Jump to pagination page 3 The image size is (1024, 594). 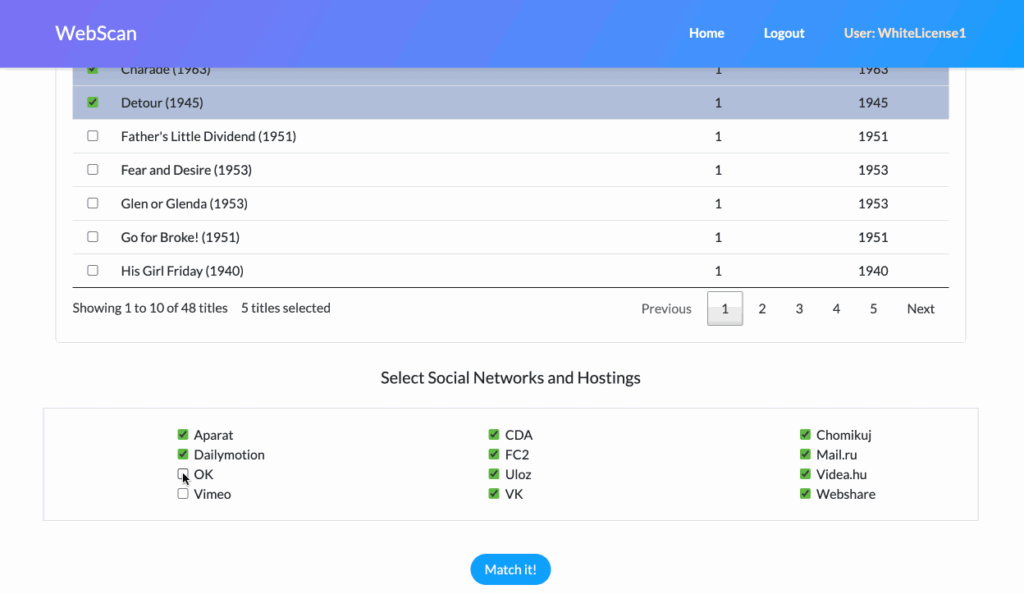click(799, 309)
